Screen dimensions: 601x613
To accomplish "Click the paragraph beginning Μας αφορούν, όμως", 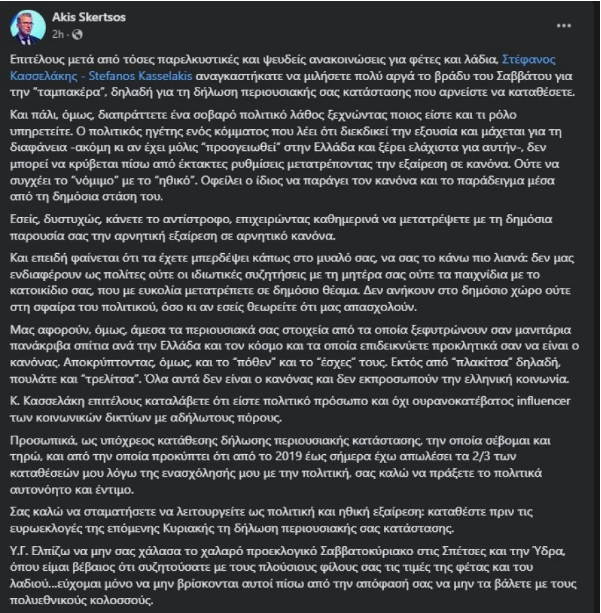I will pyautogui.click(x=294, y=354).
